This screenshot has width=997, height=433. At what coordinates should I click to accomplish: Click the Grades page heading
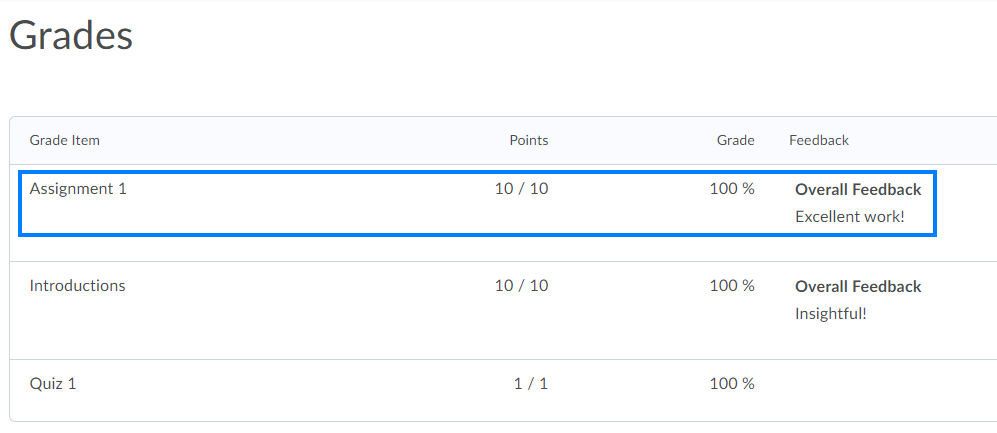click(71, 36)
